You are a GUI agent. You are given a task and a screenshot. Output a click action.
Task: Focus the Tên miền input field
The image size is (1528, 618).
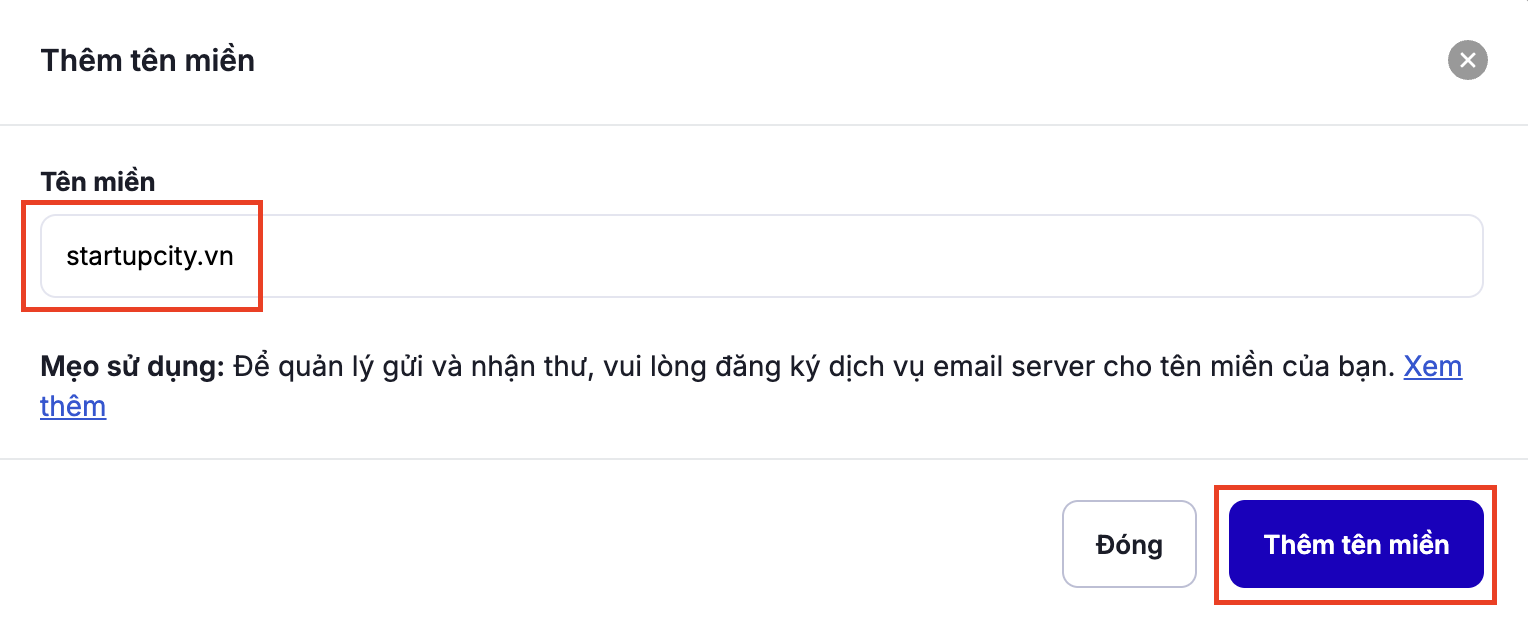760,256
